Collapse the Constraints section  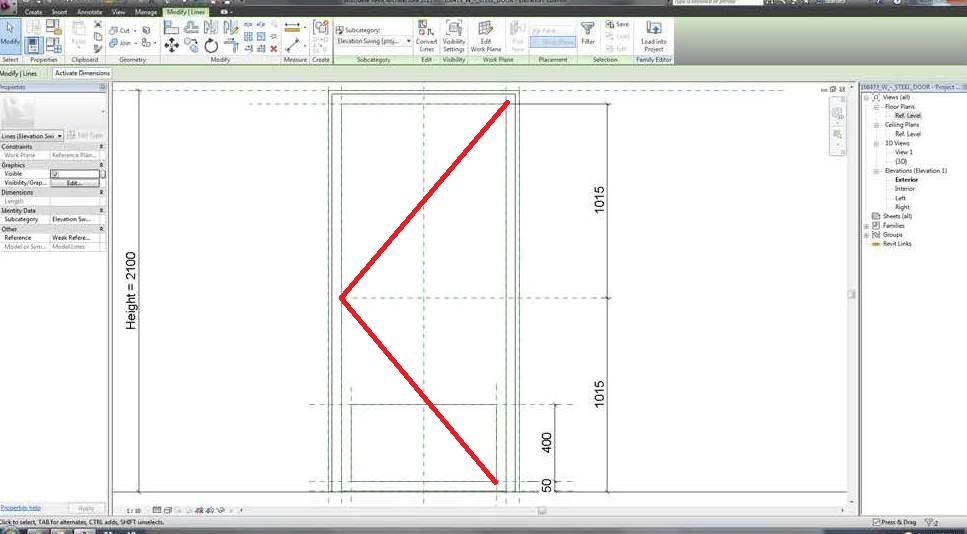102,147
